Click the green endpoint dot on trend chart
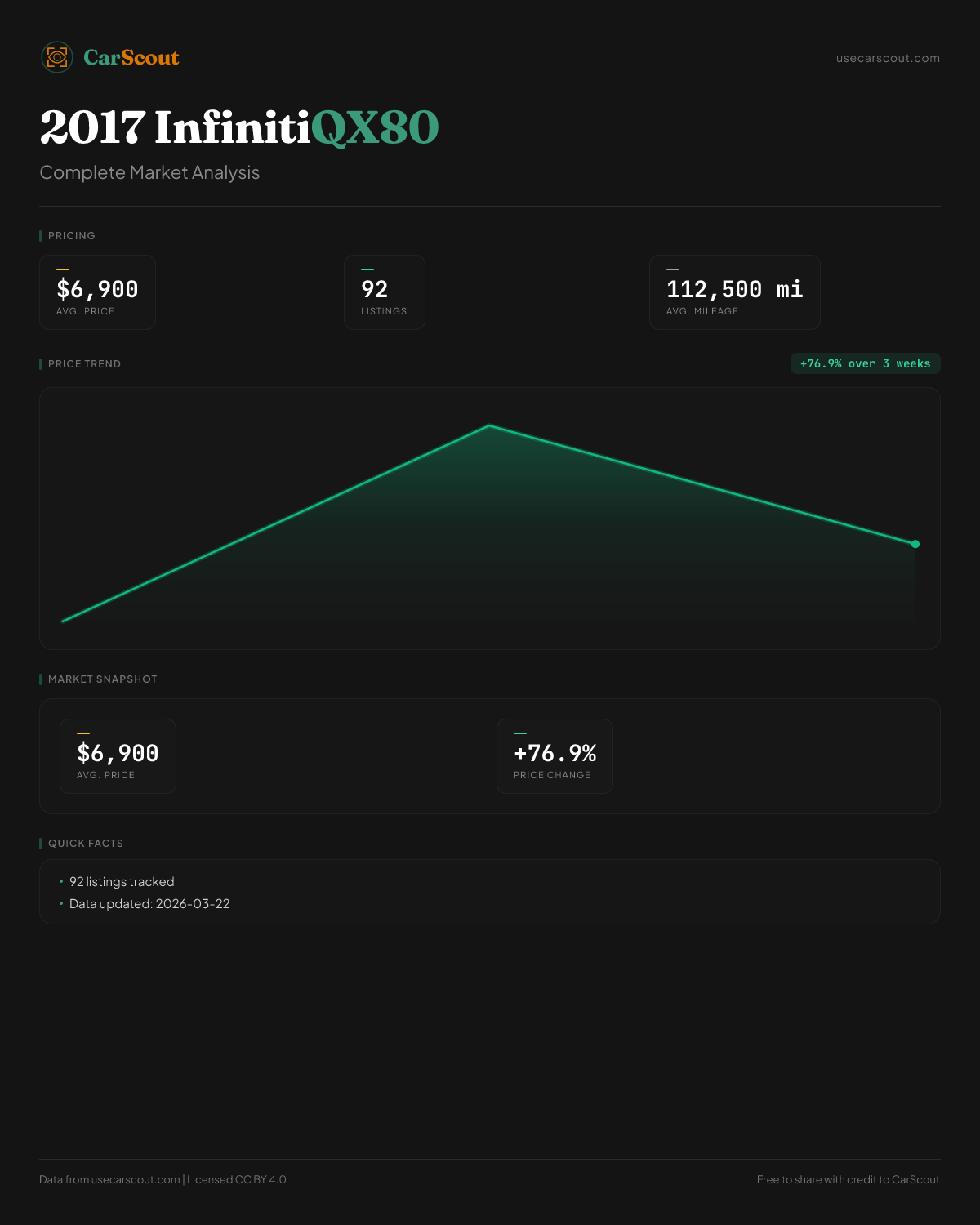The height and width of the screenshot is (1225, 980). (915, 544)
